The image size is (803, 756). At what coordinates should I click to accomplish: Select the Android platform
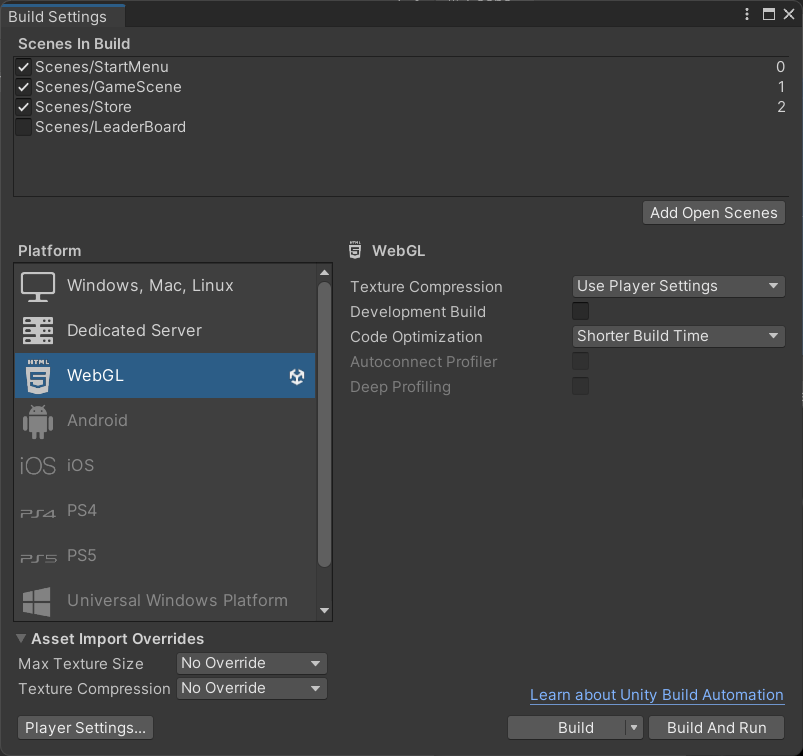pyautogui.click(x=165, y=421)
